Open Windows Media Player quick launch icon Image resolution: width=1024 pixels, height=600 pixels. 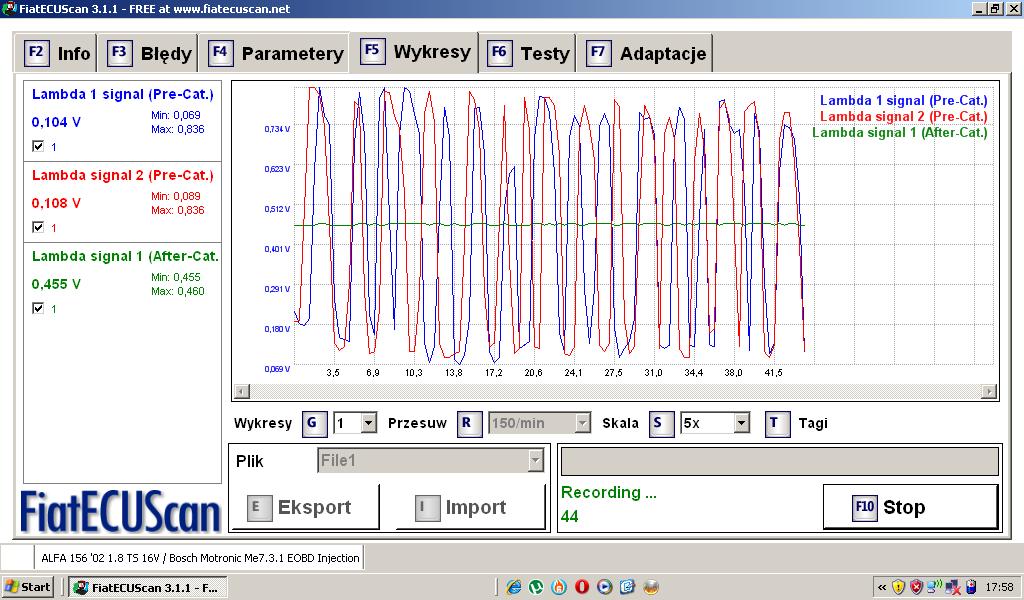pos(604,587)
